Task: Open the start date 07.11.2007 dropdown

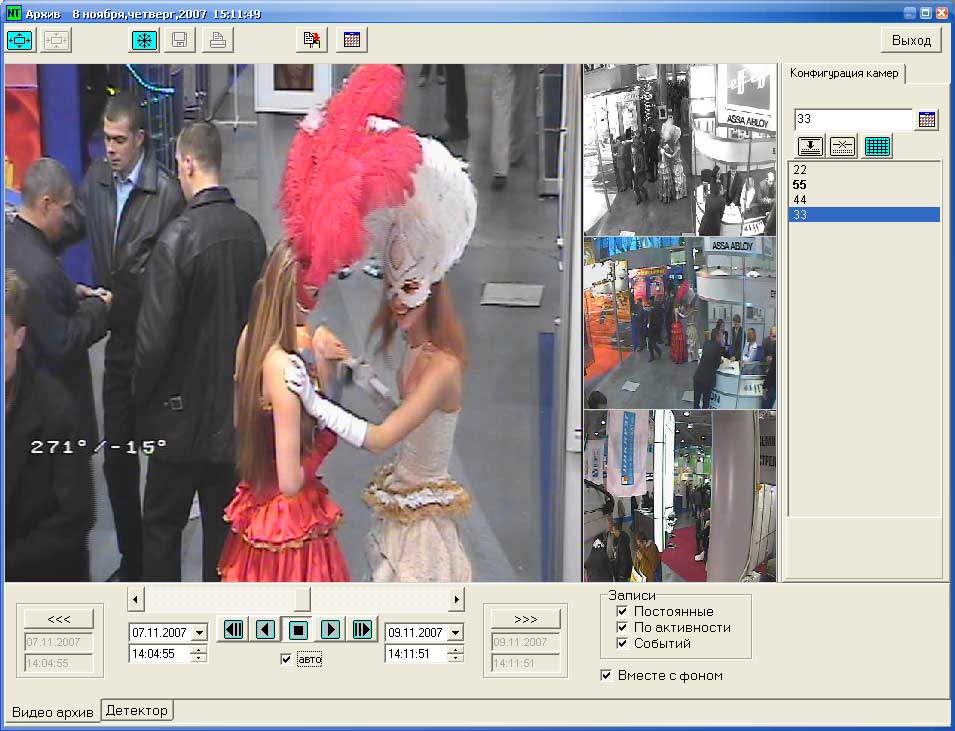Action: (x=198, y=633)
